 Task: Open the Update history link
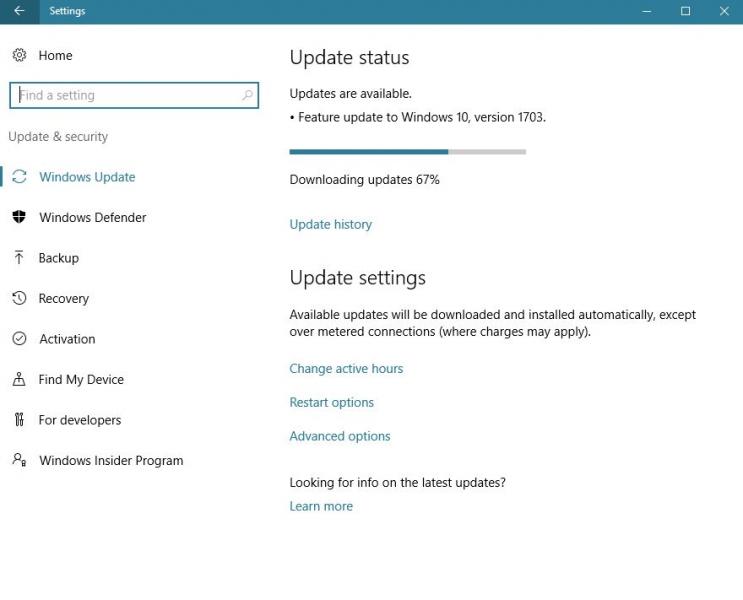point(330,224)
